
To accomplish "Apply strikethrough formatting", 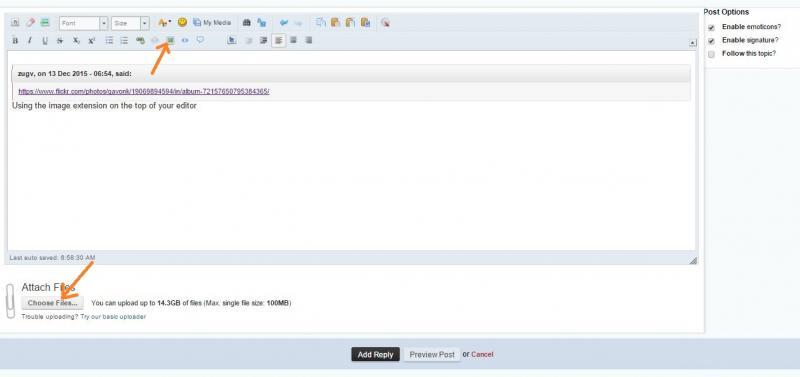I will pos(60,41).
